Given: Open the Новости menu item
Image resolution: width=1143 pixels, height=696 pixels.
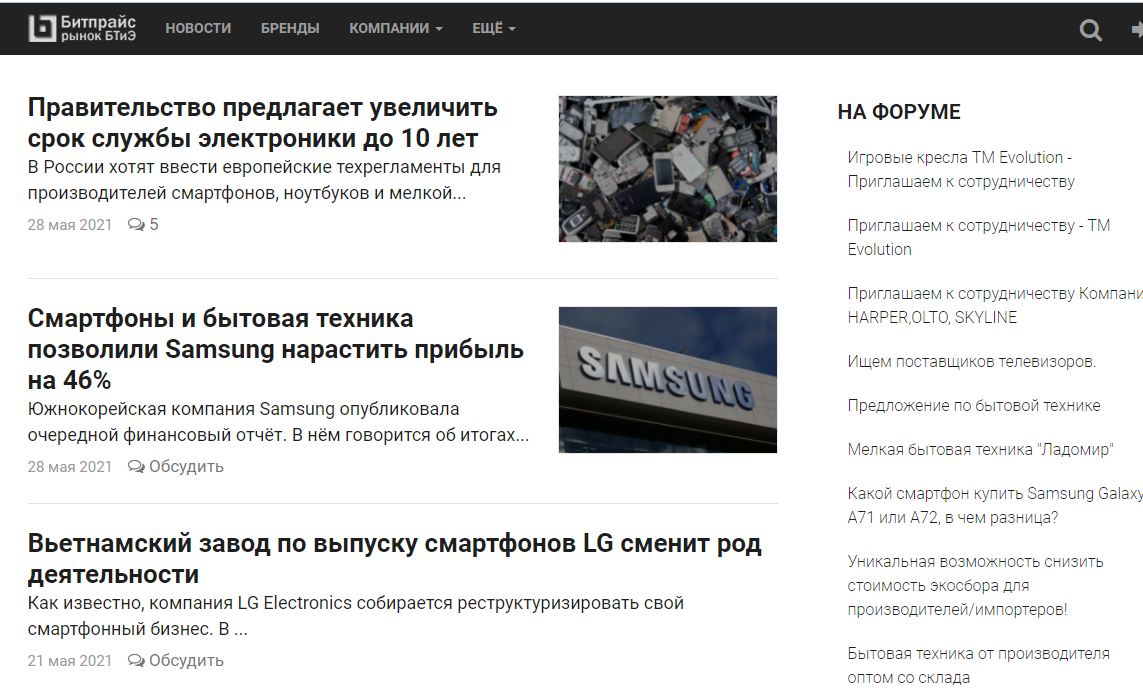Looking at the screenshot, I should point(198,28).
